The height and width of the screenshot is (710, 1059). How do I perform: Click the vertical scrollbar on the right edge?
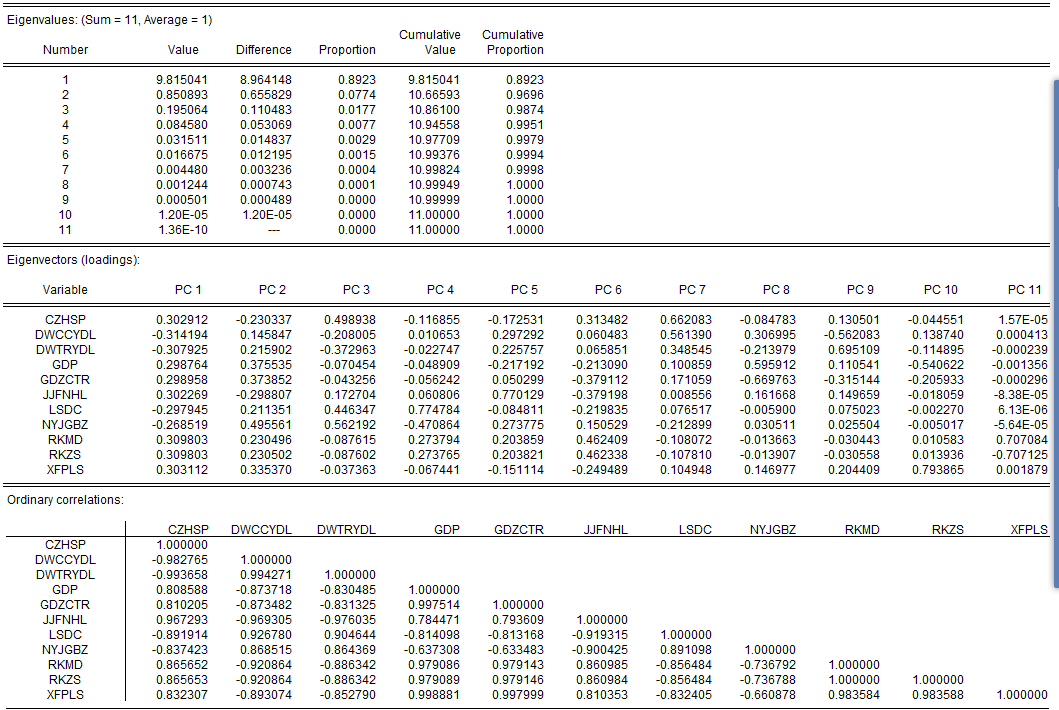1054,330
